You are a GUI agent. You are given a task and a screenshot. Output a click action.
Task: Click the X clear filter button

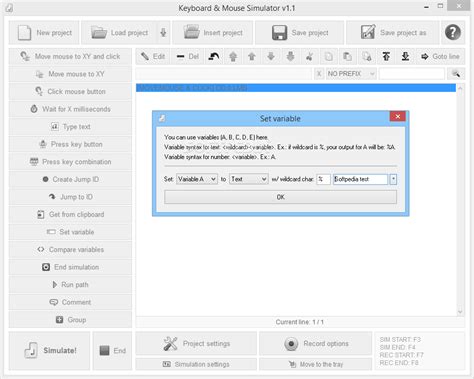pyautogui.click(x=319, y=74)
